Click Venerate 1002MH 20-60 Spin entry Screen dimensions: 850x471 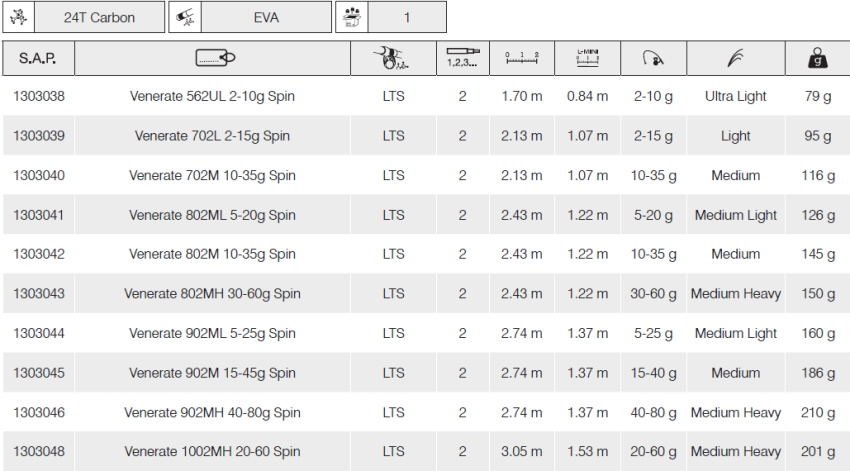(x=212, y=451)
